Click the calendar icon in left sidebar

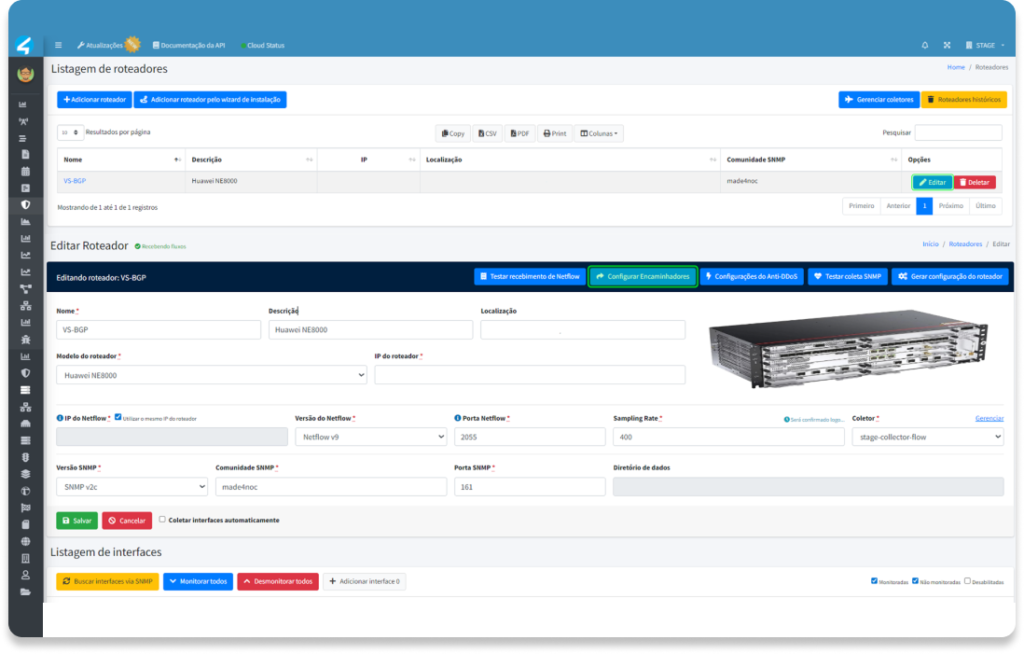[25, 171]
